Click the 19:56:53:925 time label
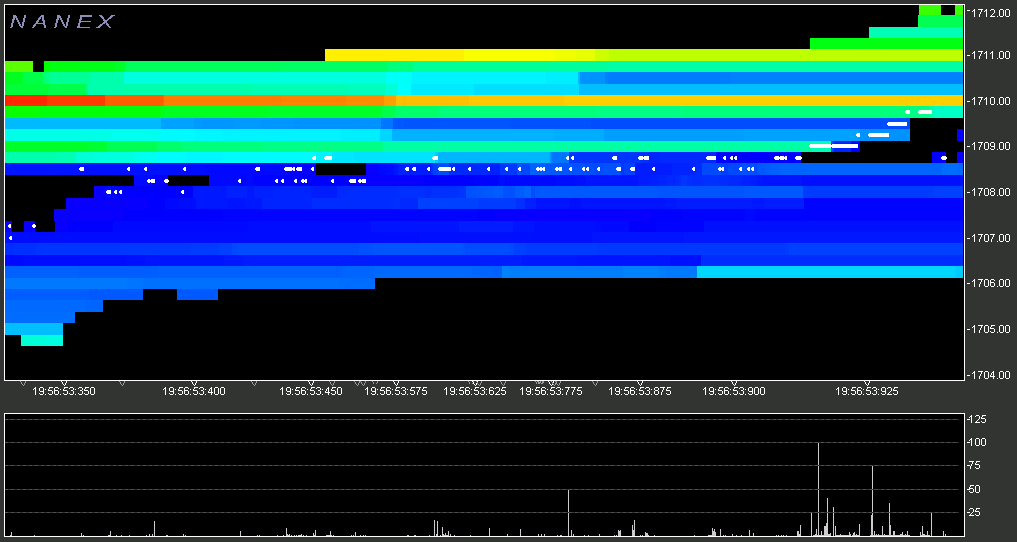This screenshot has width=1017, height=542. [867, 392]
